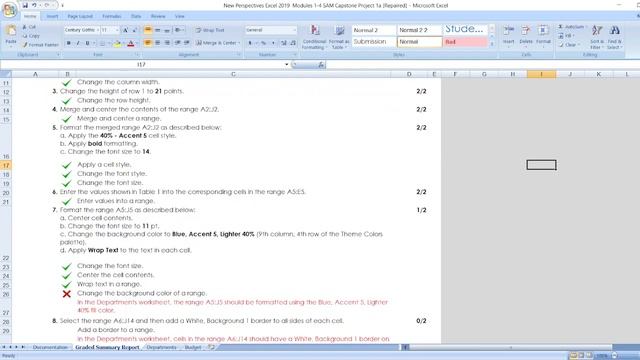Toggle Bold formatting
The width and height of the screenshot is (640, 360).
[x=68, y=43]
